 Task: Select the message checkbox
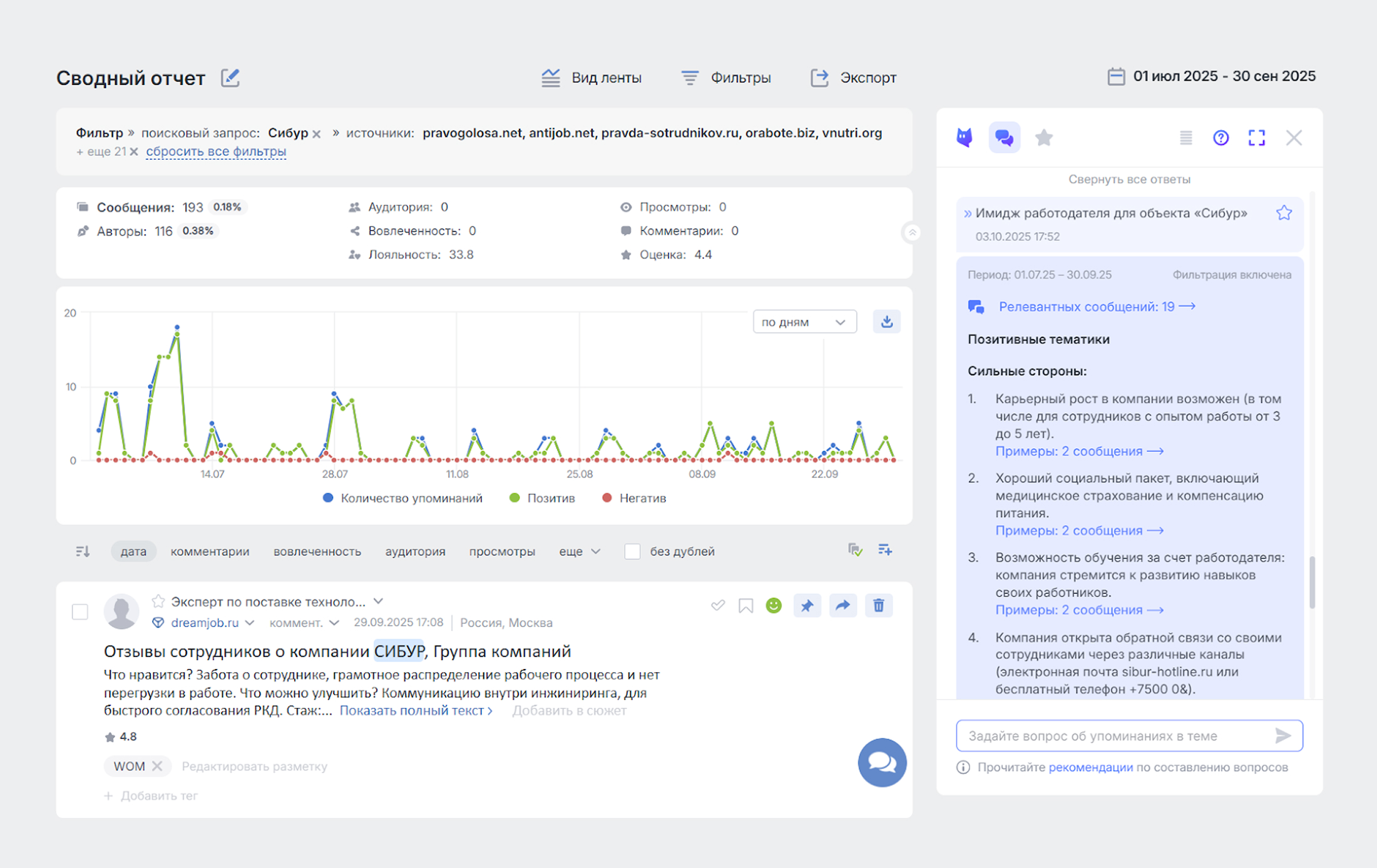point(80,611)
